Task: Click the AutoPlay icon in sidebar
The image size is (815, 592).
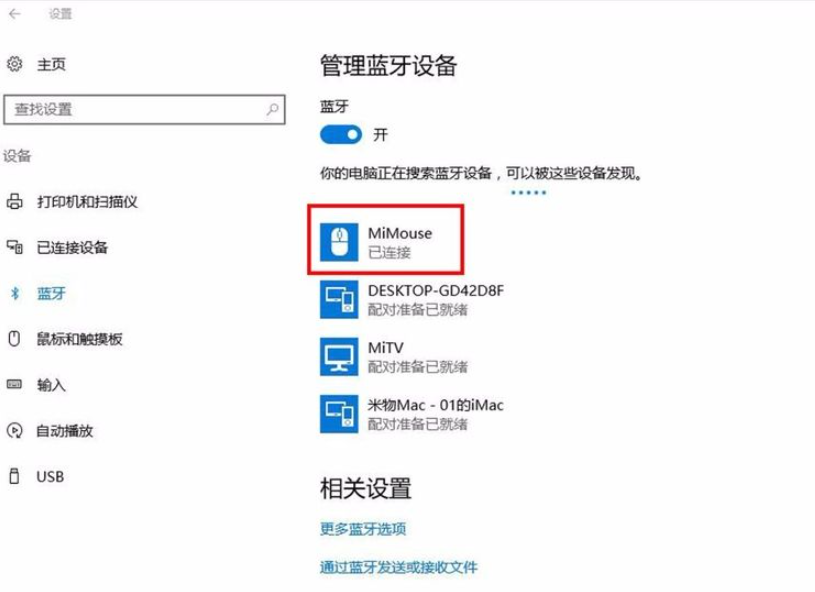Action: click(15, 431)
